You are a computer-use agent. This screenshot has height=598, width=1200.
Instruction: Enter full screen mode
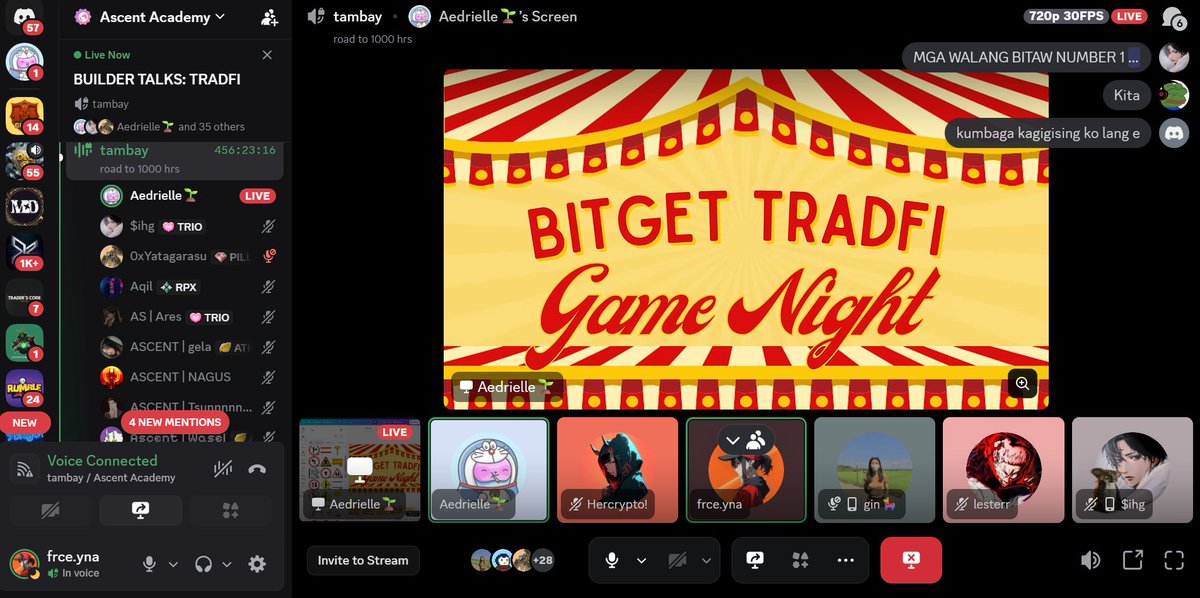point(1174,560)
